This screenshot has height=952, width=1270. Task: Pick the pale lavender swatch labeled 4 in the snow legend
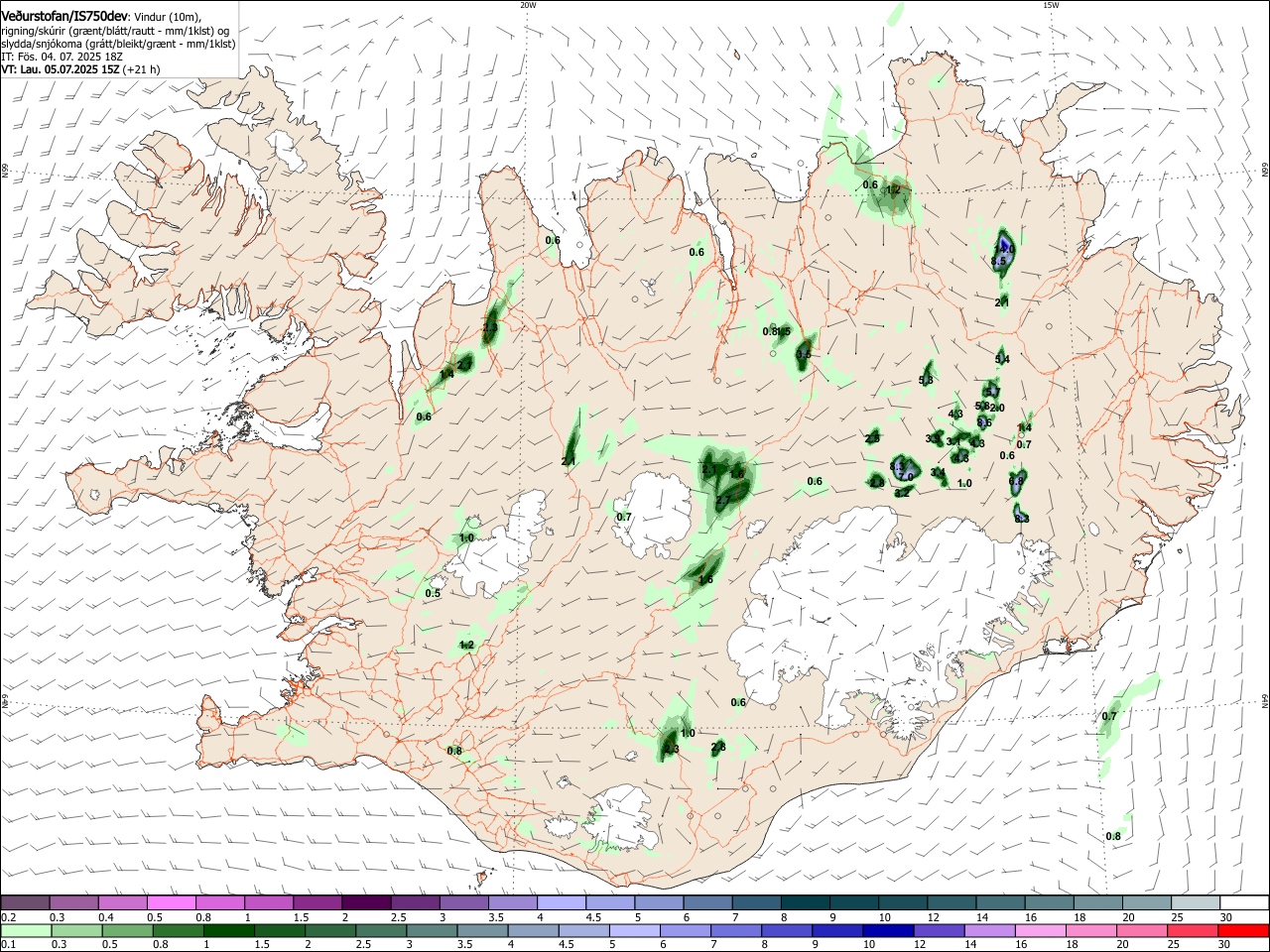click(561, 902)
